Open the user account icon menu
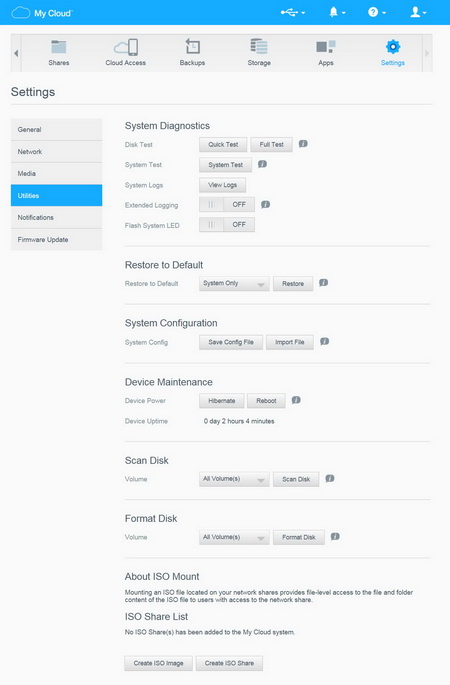 (418, 12)
